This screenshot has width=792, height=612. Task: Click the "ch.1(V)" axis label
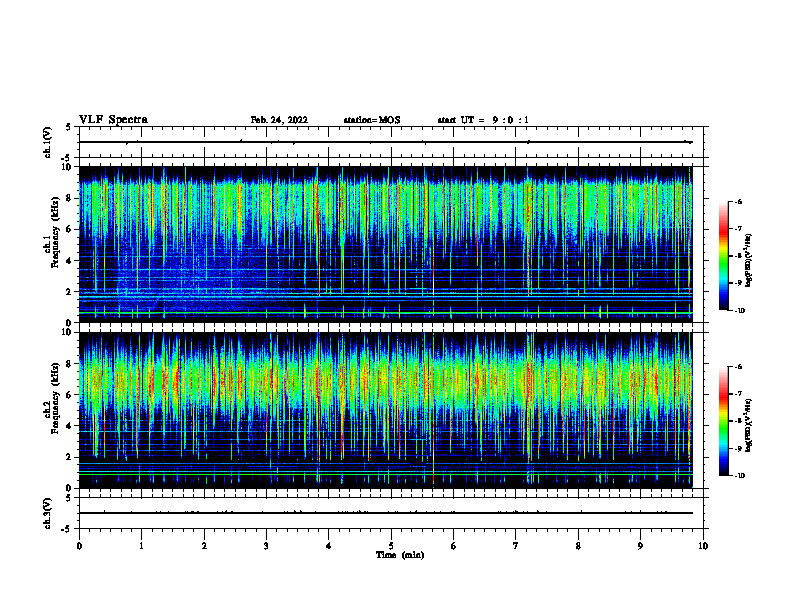click(x=47, y=142)
